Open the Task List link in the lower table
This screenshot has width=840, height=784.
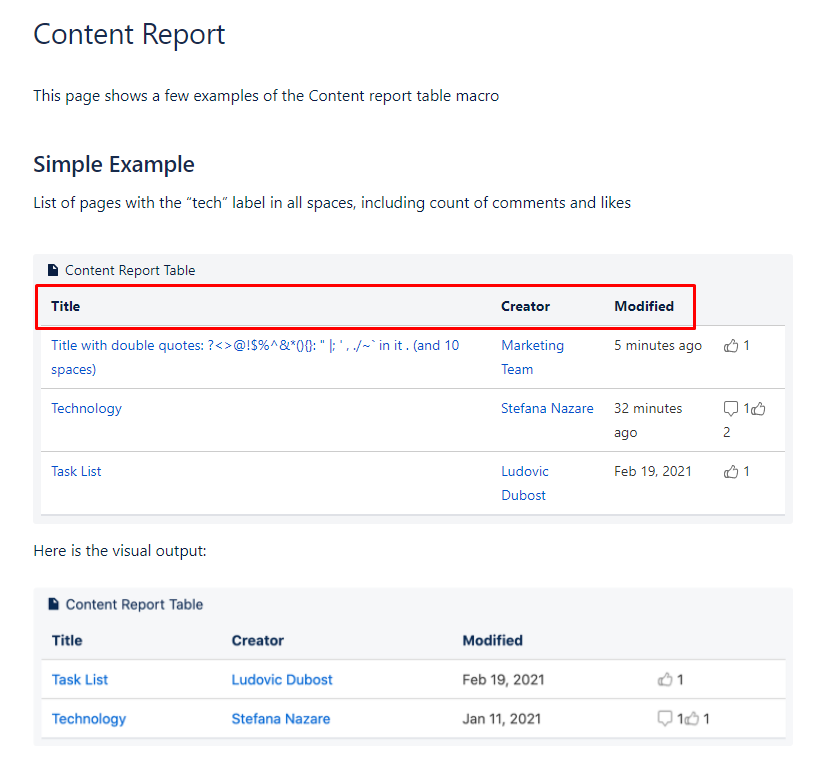tap(80, 680)
